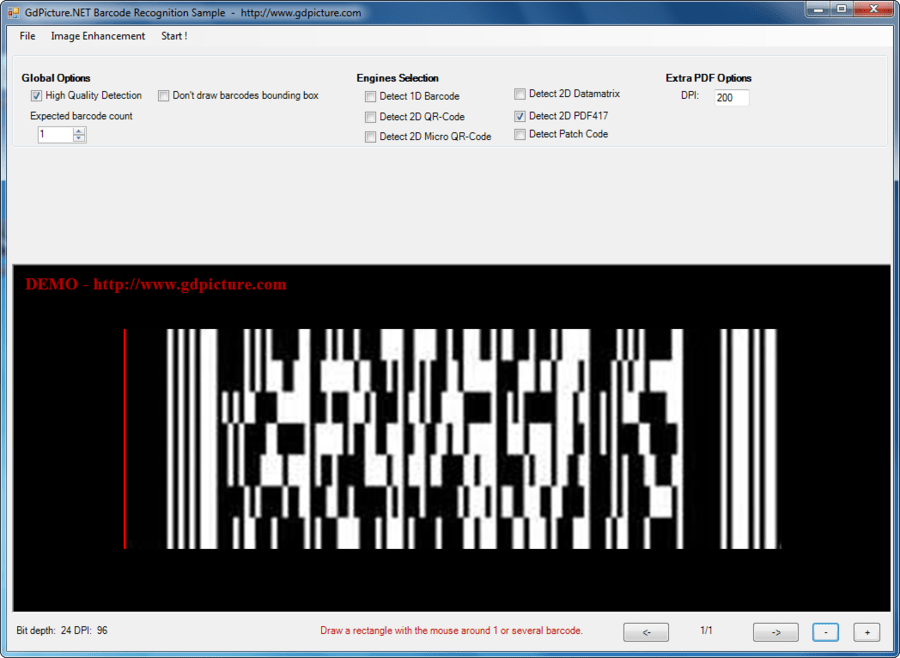Focus the DPI input field
Image resolution: width=900 pixels, height=658 pixels.
(731, 98)
